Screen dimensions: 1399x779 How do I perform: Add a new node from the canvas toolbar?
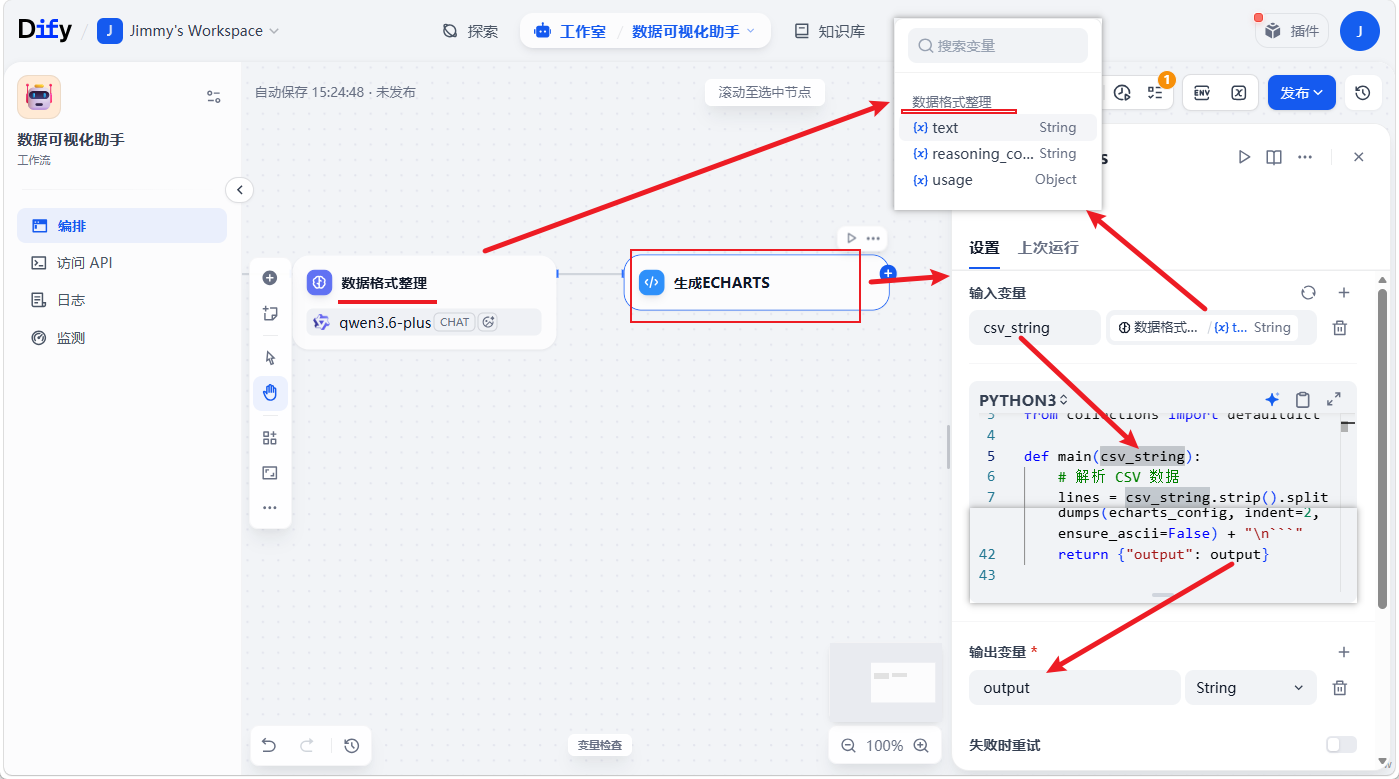270,278
